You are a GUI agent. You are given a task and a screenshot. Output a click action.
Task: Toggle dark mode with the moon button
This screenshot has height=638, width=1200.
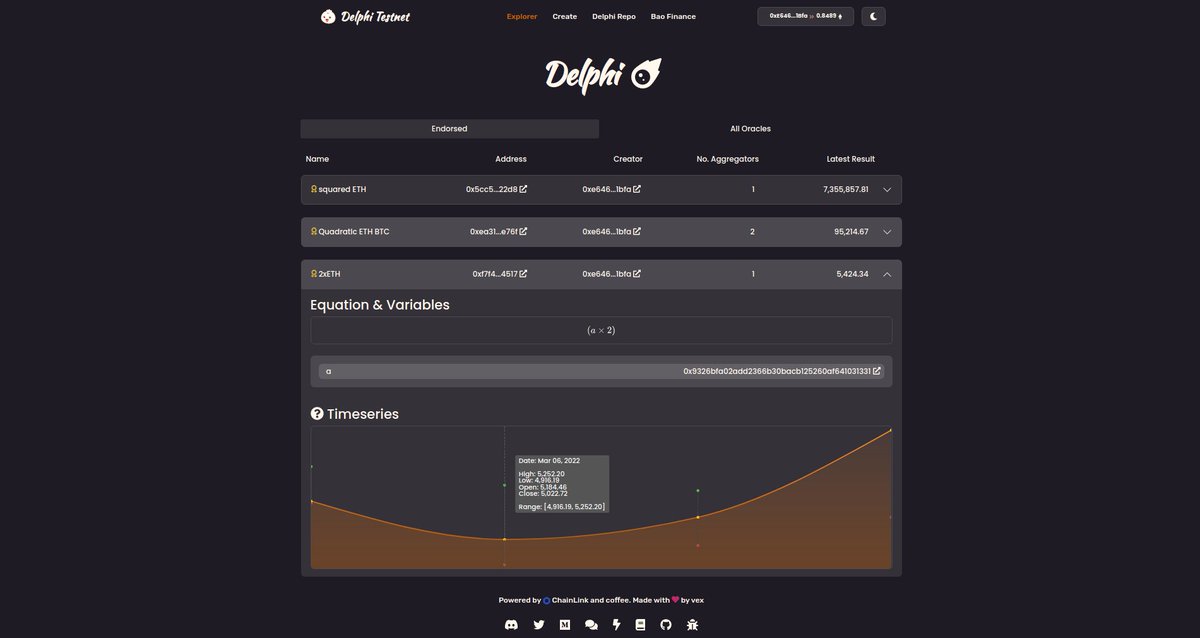click(873, 16)
